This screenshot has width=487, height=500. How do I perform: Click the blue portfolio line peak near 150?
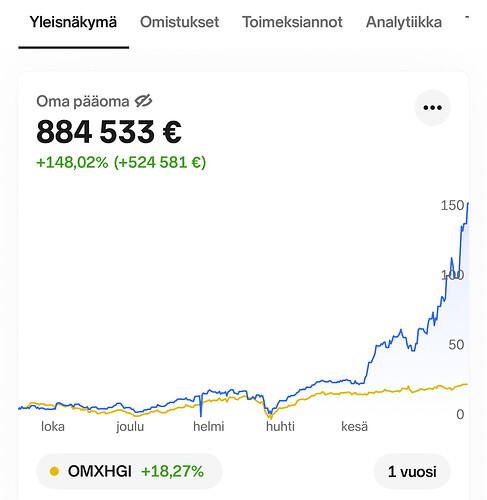coord(468,203)
